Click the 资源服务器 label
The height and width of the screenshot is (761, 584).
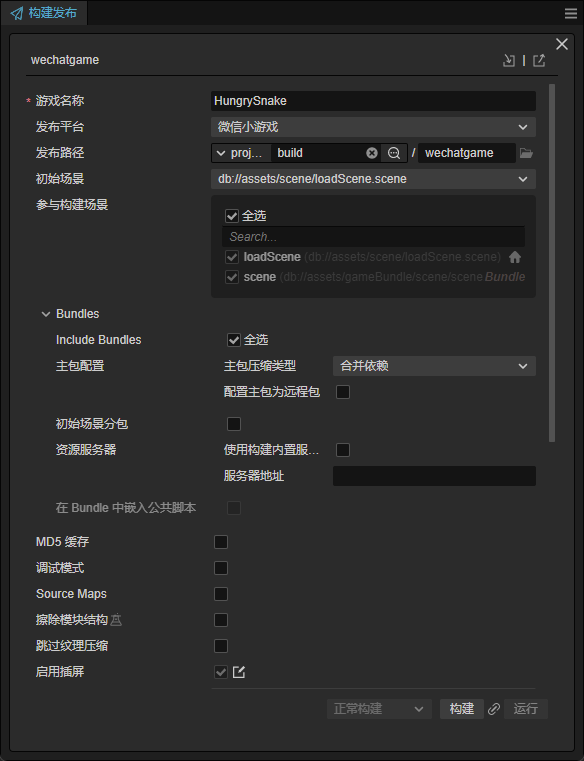point(86,450)
